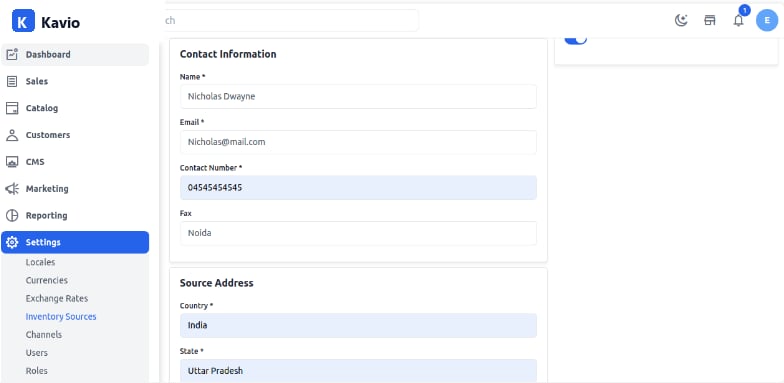This screenshot has height=383, width=784.
Task: Click the Fax field containing Noida
Action: click(x=358, y=234)
